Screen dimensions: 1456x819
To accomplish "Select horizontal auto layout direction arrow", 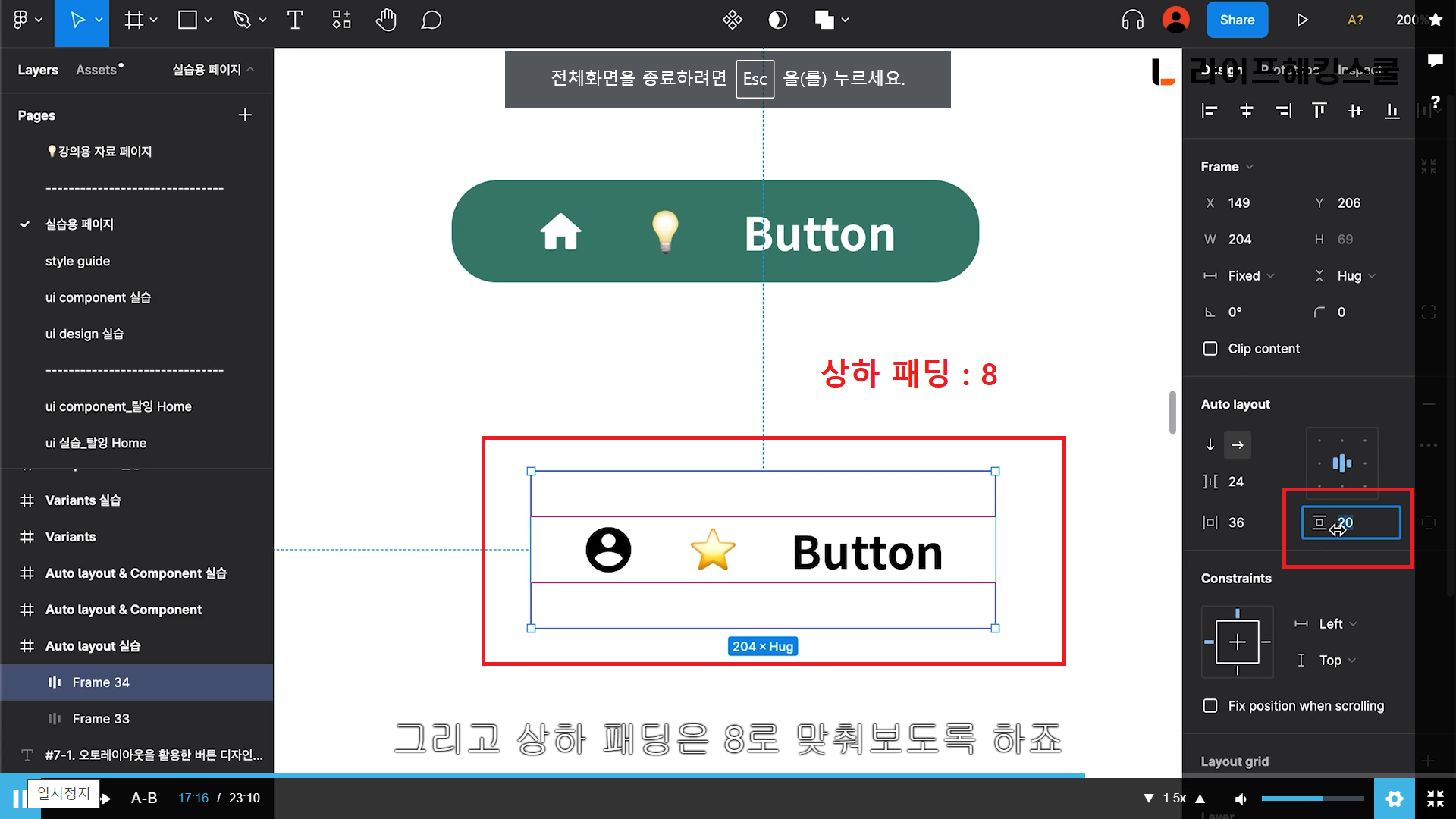I will [x=1238, y=445].
